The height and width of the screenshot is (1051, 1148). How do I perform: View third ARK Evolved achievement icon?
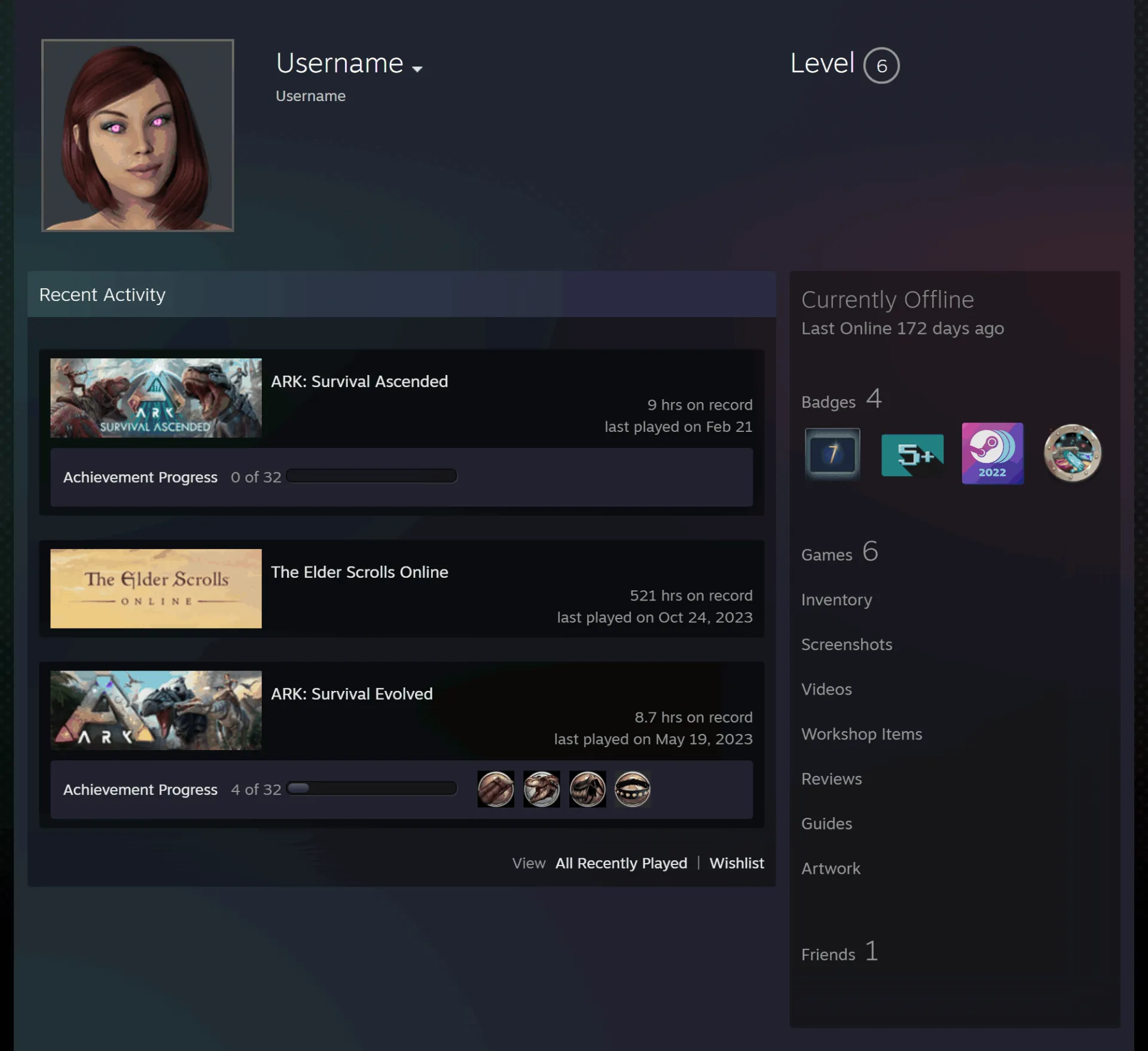coord(587,789)
